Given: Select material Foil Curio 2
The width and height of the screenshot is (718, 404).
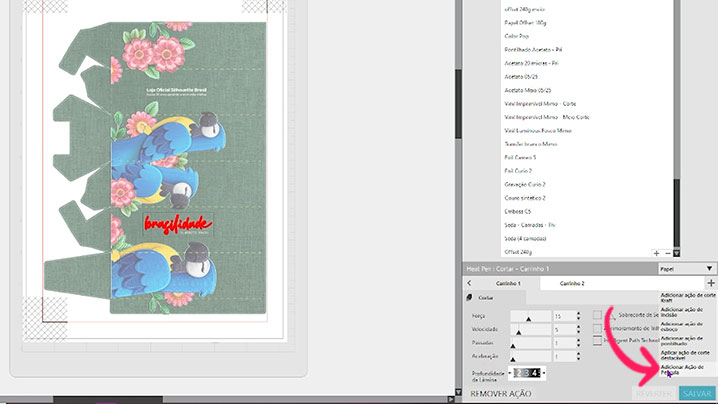Looking at the screenshot, I should pos(518,171).
